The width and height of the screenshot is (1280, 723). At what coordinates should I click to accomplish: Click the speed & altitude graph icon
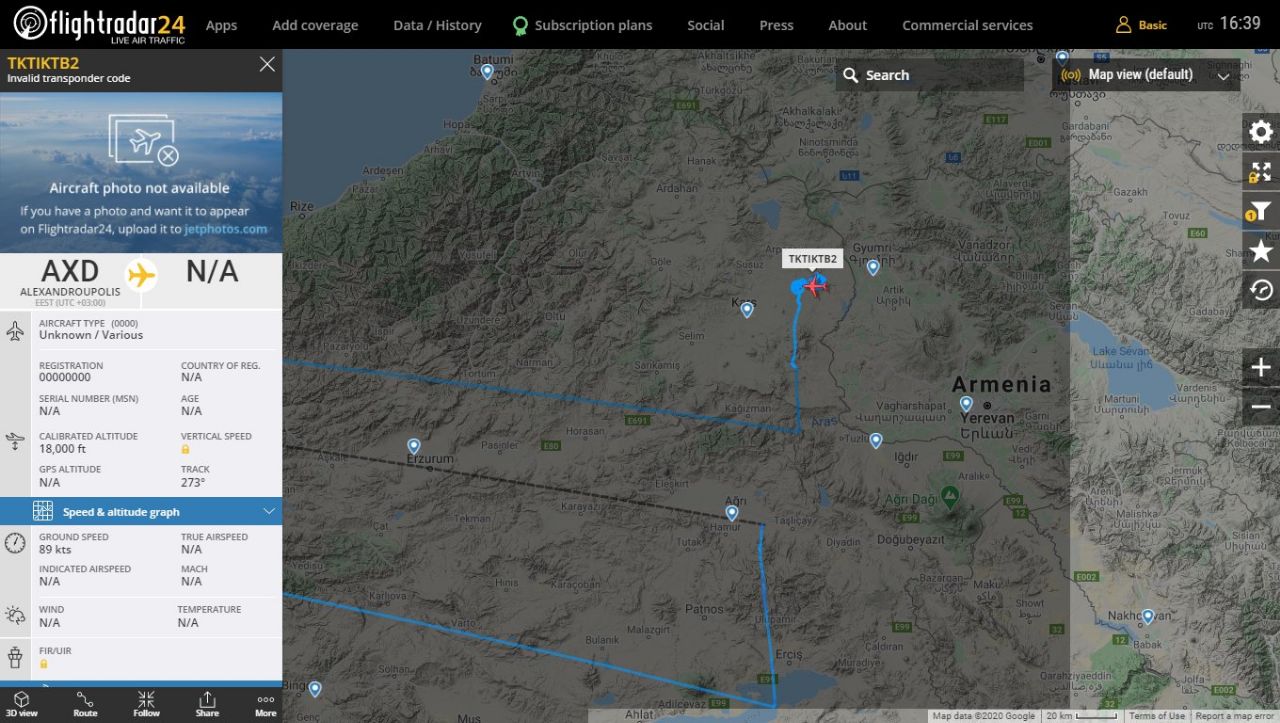pyautogui.click(x=42, y=511)
